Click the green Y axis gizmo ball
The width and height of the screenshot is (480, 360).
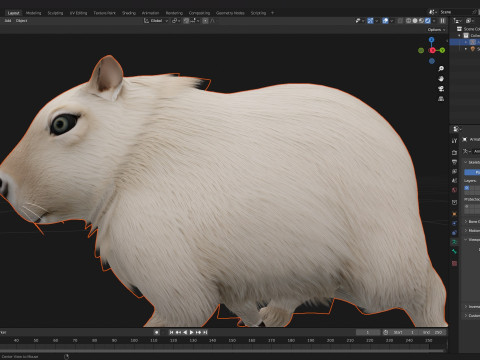(x=442, y=50)
